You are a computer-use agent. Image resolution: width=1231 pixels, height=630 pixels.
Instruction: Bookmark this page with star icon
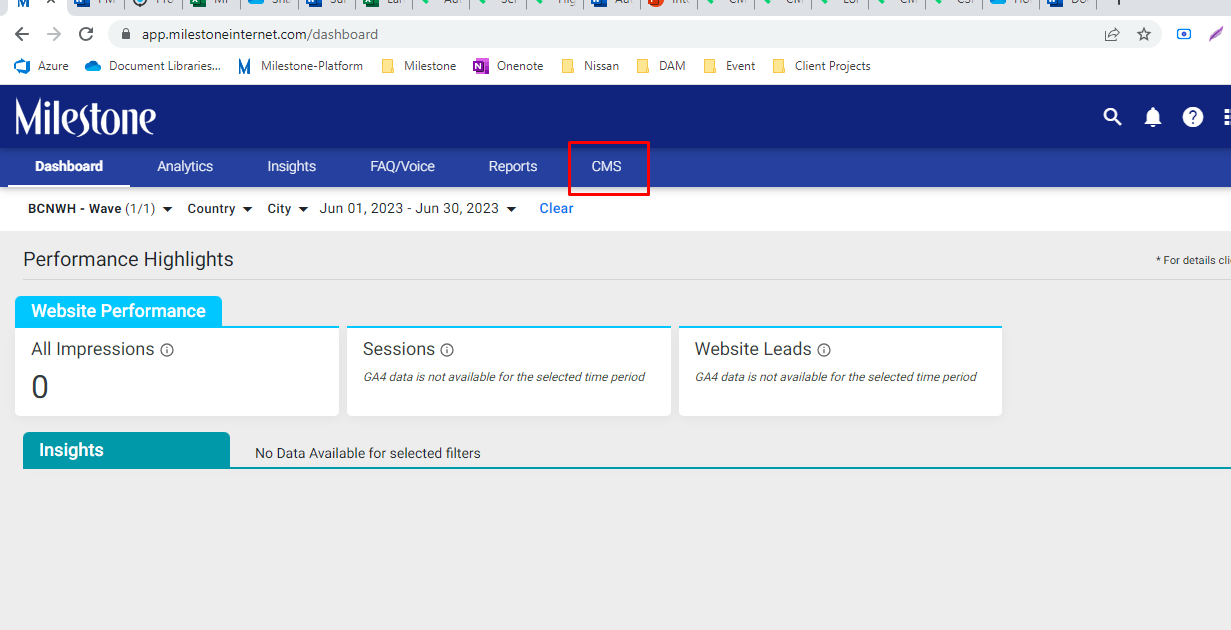coord(1144,34)
